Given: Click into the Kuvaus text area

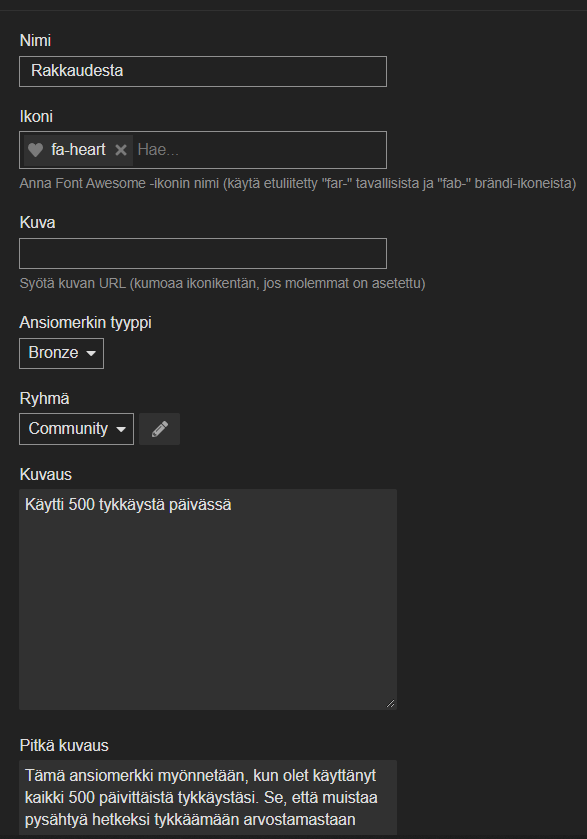Looking at the screenshot, I should point(208,599).
